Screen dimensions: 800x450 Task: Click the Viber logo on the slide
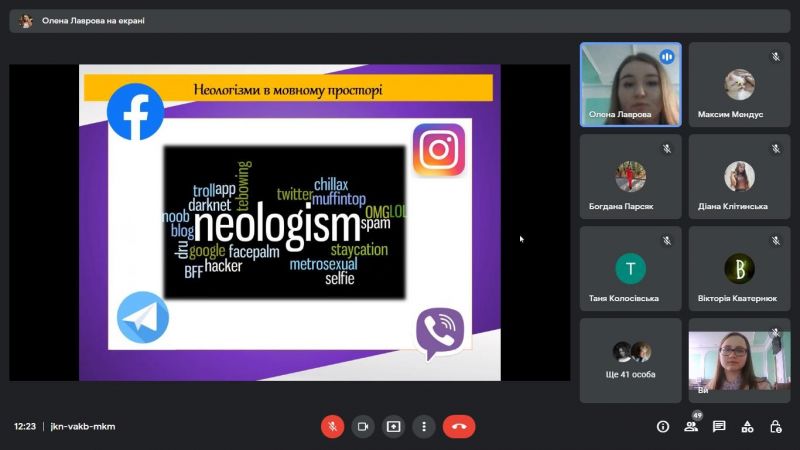coord(440,334)
